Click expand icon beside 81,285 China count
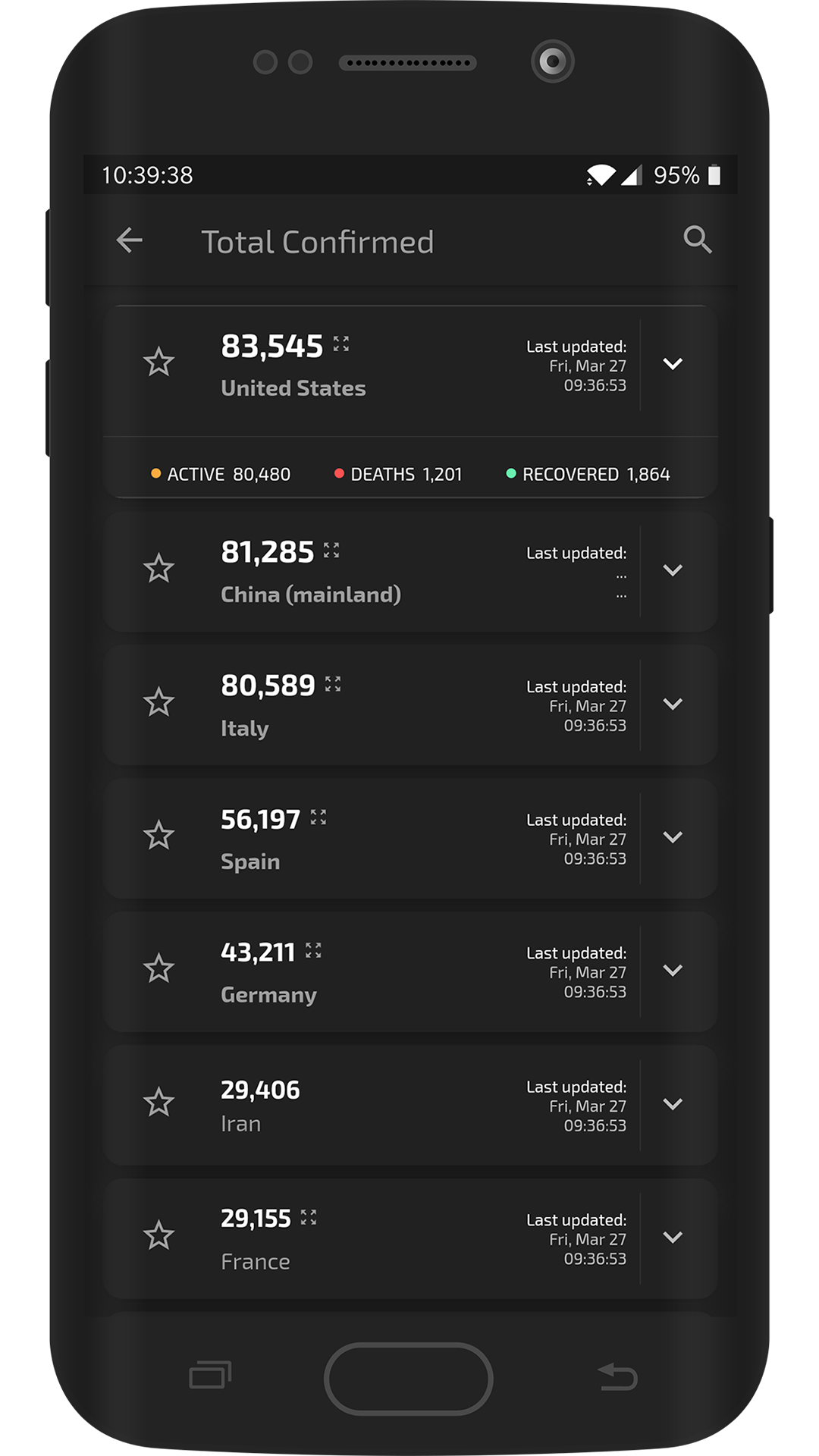Screen dimensions: 819x1456 click(331, 551)
